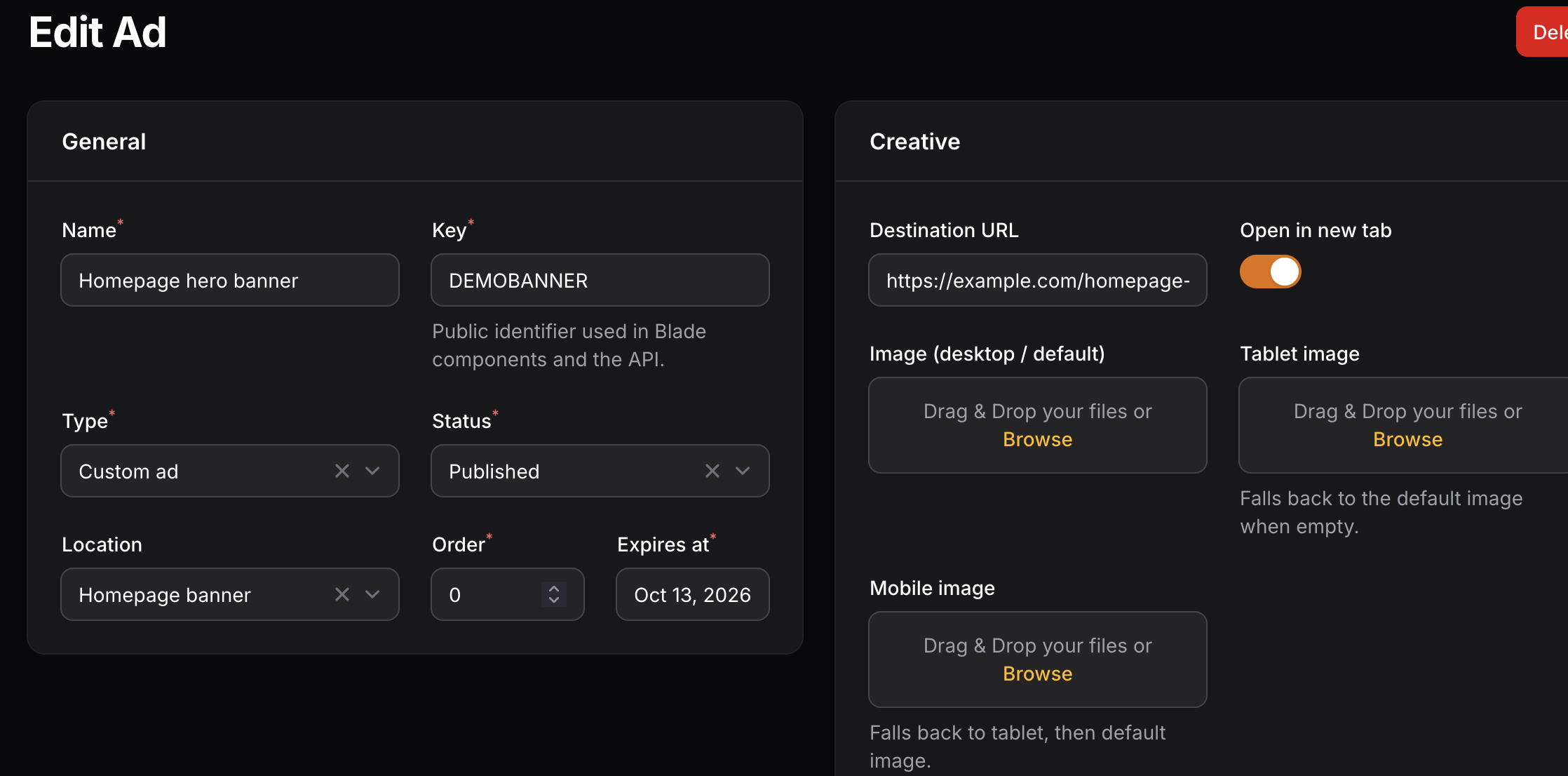The width and height of the screenshot is (1568, 776).
Task: Open the Expires at date field
Action: (x=693, y=594)
